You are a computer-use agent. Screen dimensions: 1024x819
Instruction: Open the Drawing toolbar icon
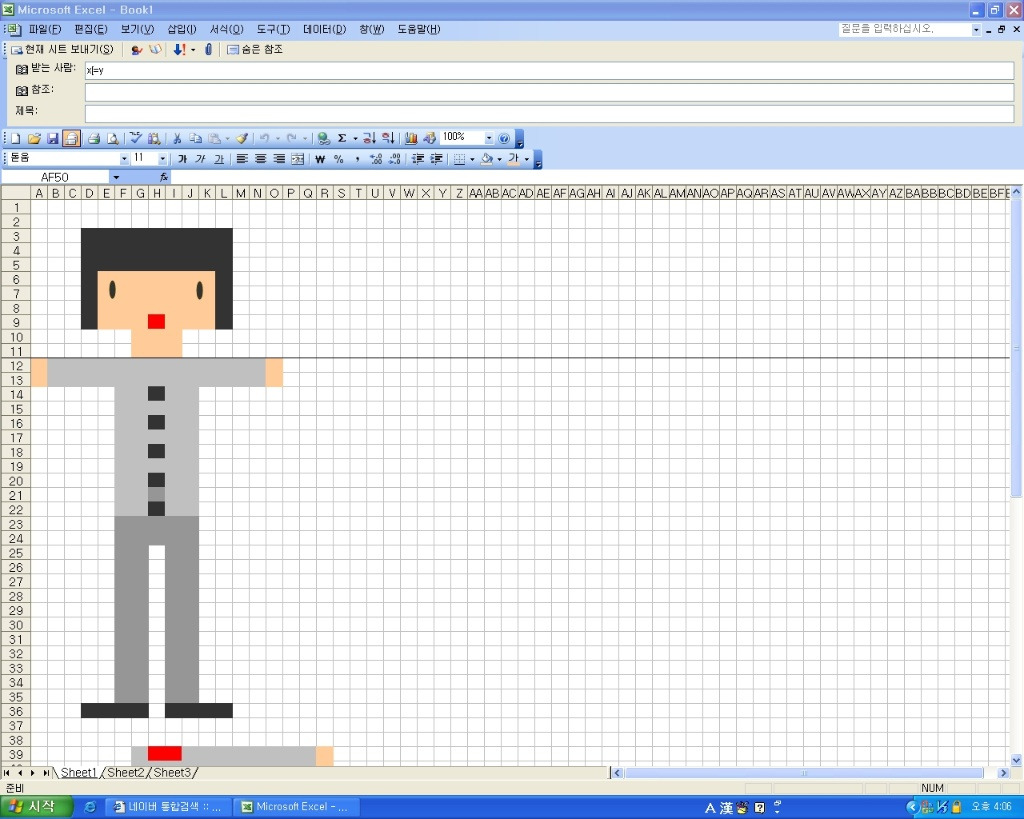pyautogui.click(x=429, y=138)
